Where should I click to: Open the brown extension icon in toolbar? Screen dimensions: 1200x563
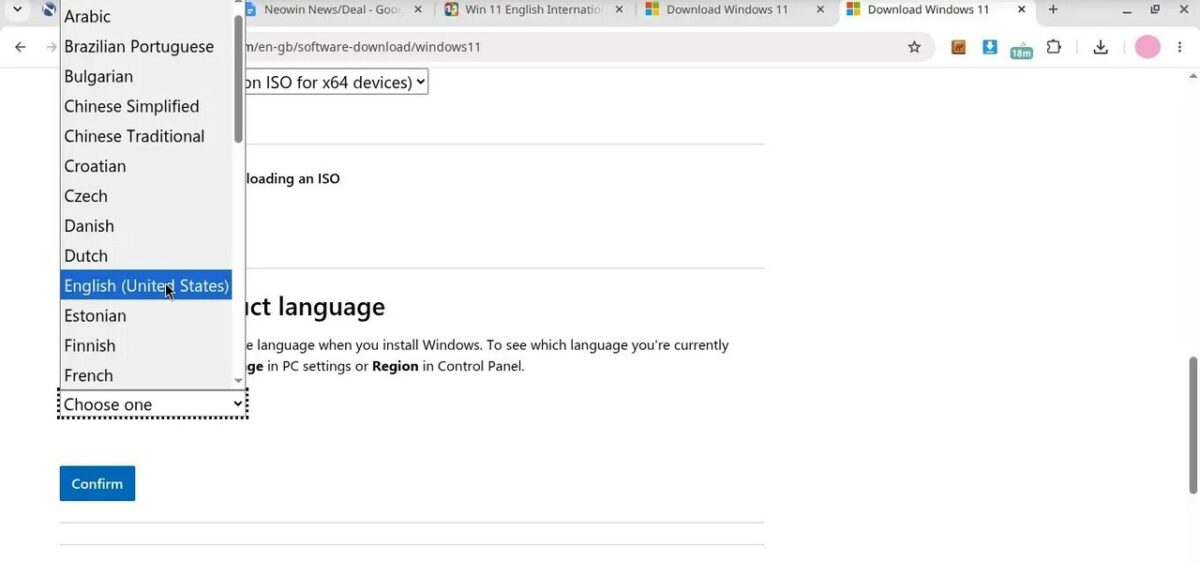[x=958, y=47]
